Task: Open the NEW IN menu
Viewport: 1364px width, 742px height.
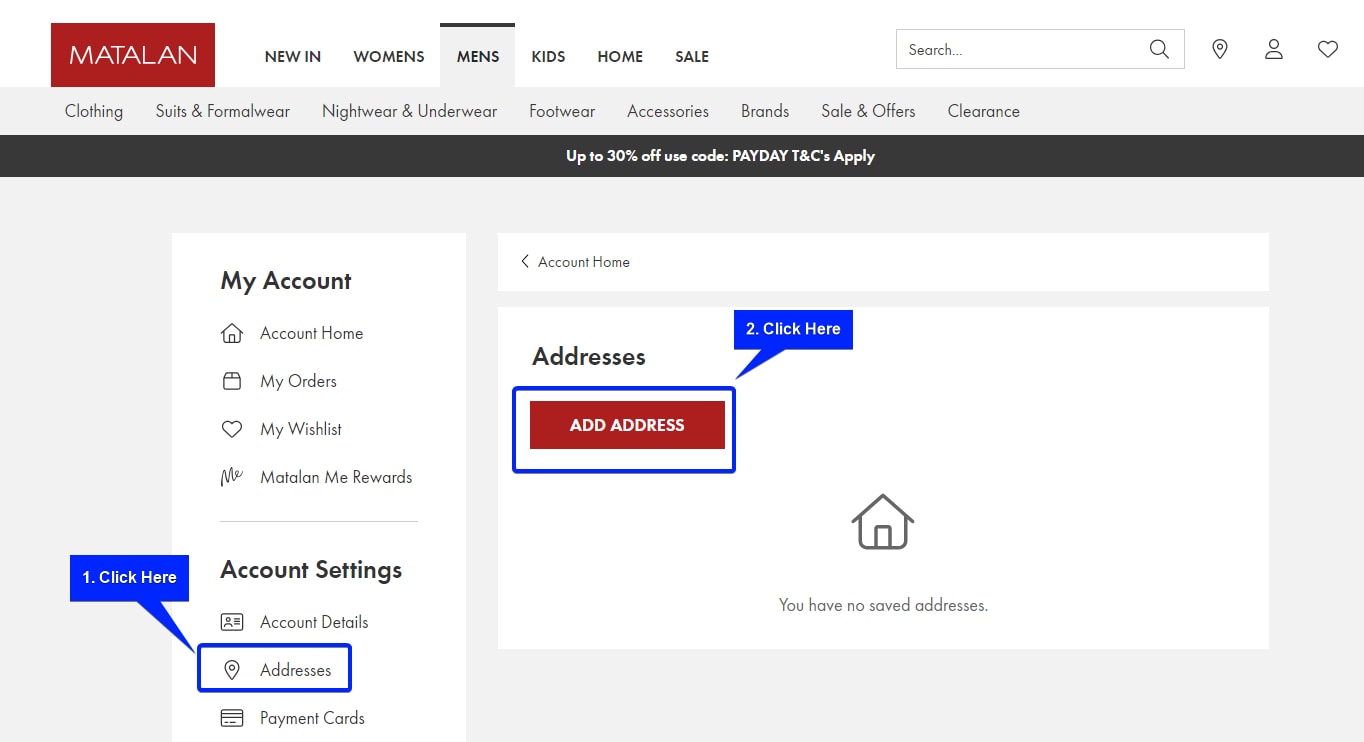Action: (293, 57)
